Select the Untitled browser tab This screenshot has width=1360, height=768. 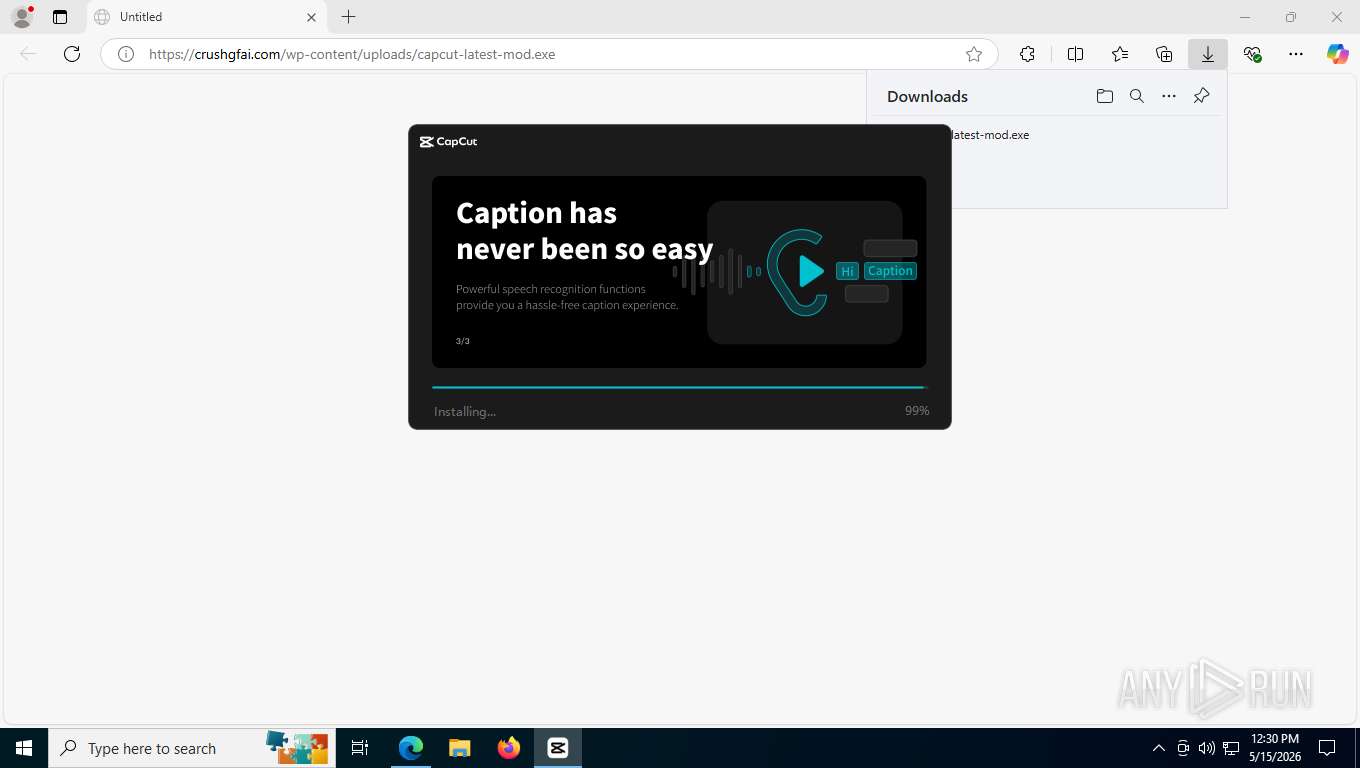[x=206, y=17]
